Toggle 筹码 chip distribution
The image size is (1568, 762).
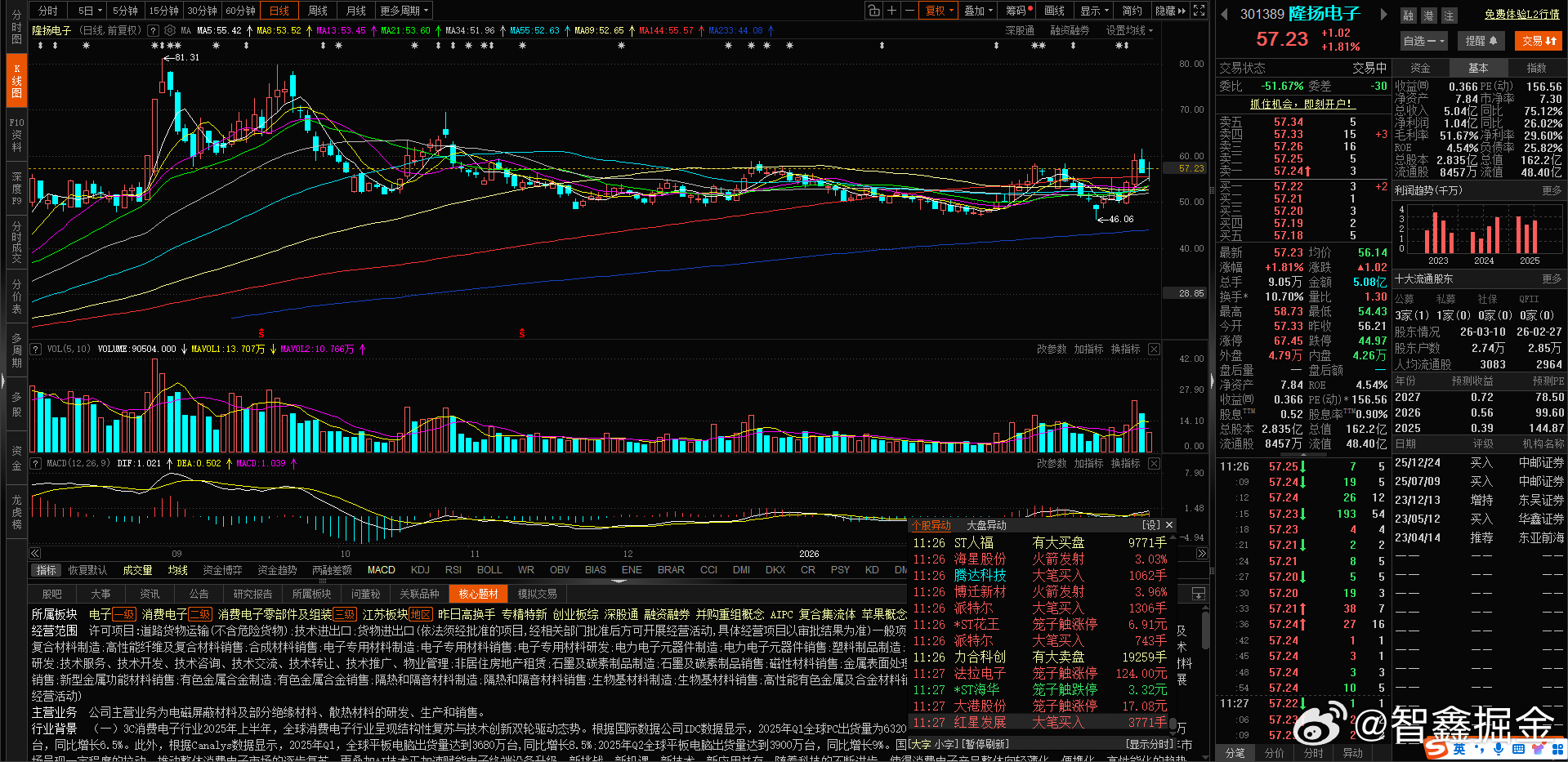click(x=1018, y=11)
